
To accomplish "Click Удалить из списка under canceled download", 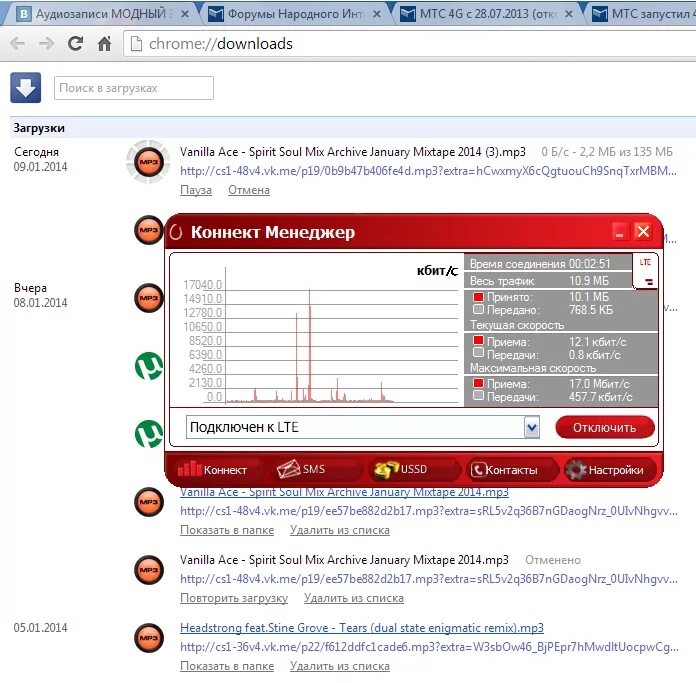I will point(354,598).
